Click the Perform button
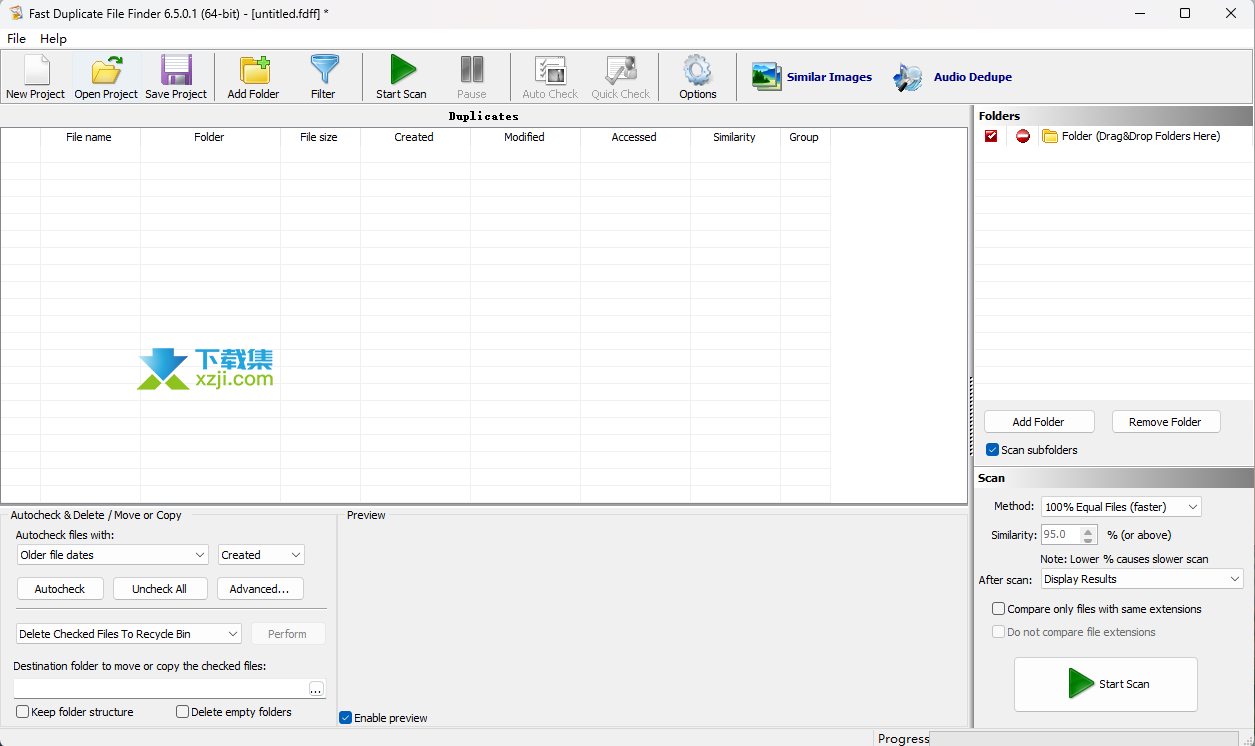This screenshot has width=1255, height=746. tap(288, 634)
